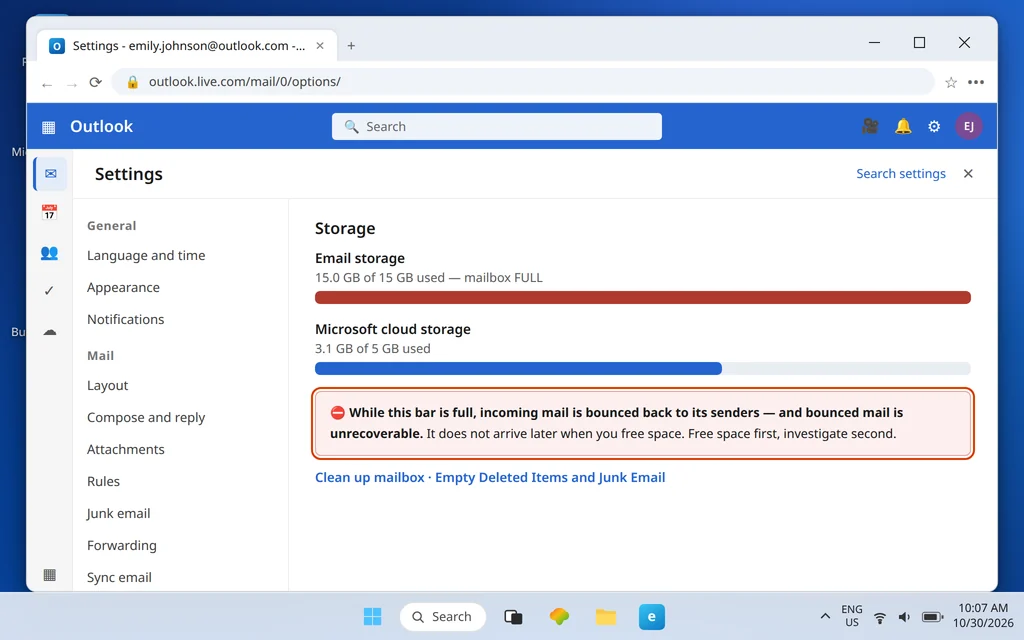Click the Outlook brand name
Viewport: 1024px width, 640px height.
coord(101,126)
